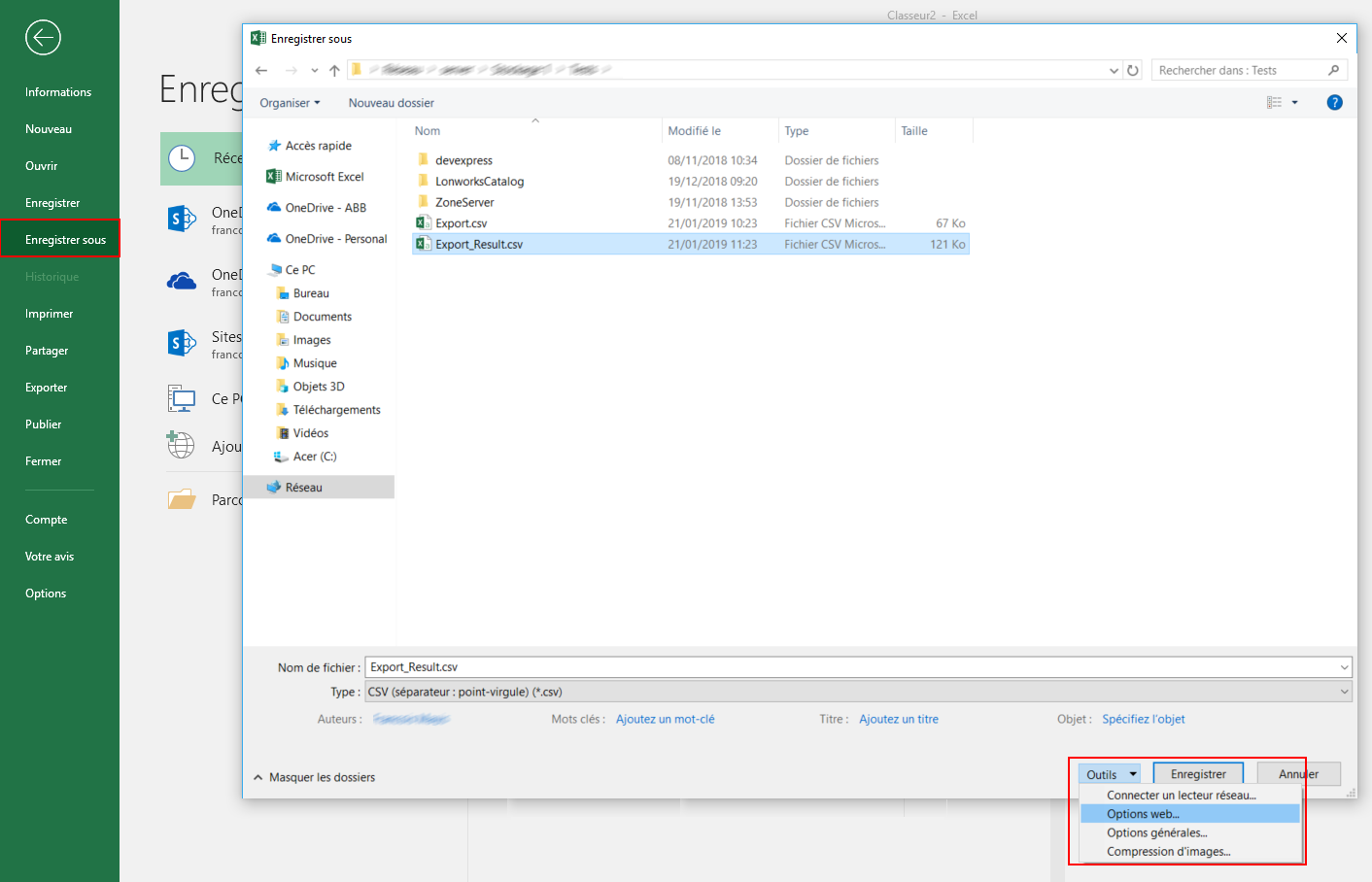Collapse with Masquer les dossiers
This screenshot has height=882, width=1372.
(x=314, y=777)
